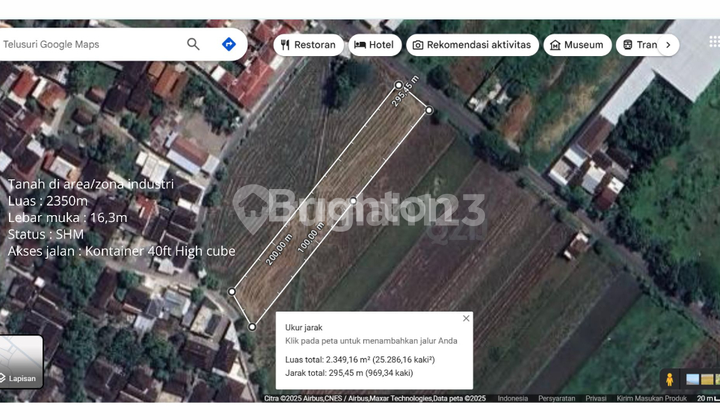Click the left measurement node above bottom corner
This screenshot has height=420, width=720.
(x=232, y=291)
